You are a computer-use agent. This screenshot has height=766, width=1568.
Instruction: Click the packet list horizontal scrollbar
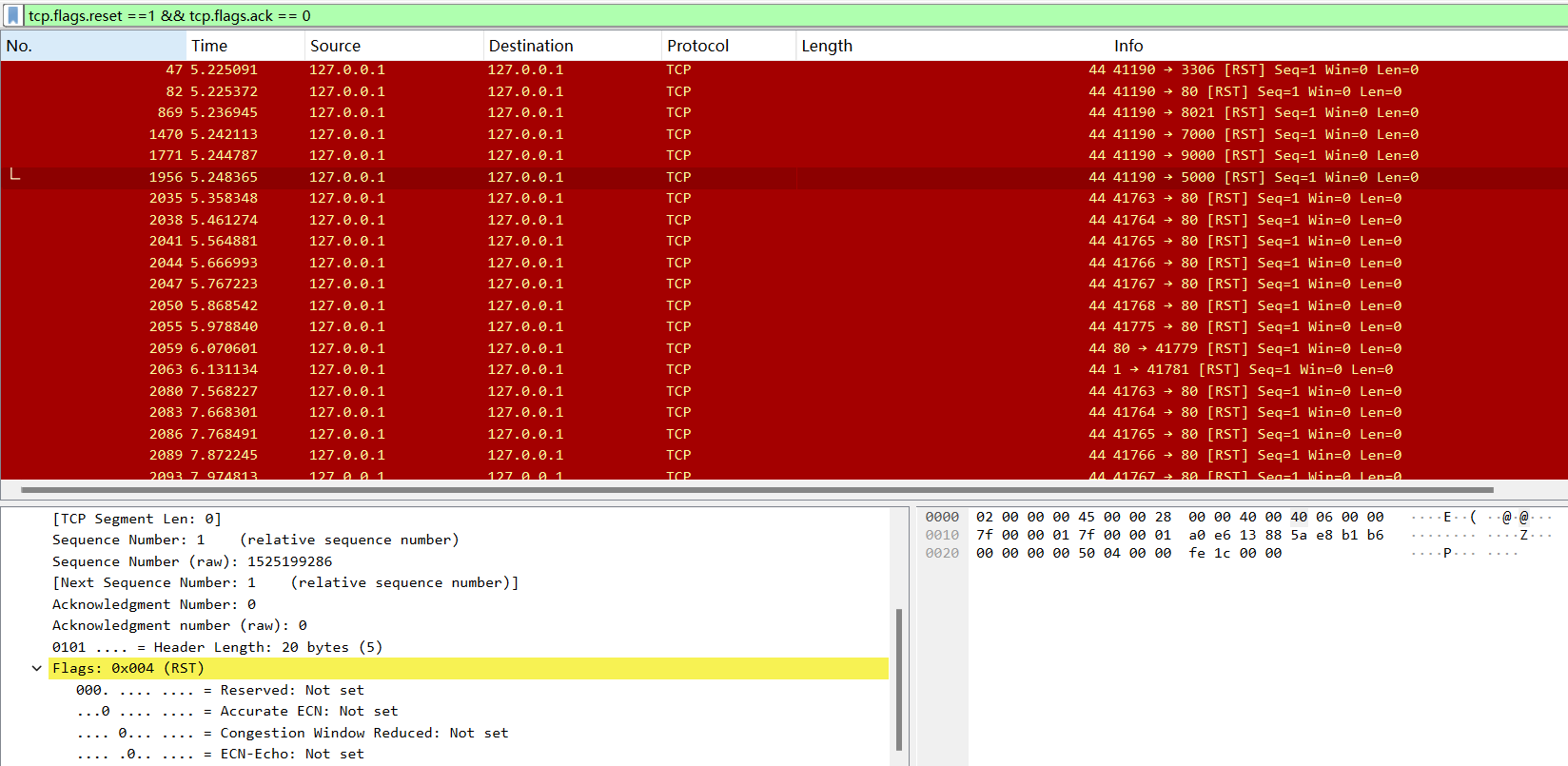757,490
